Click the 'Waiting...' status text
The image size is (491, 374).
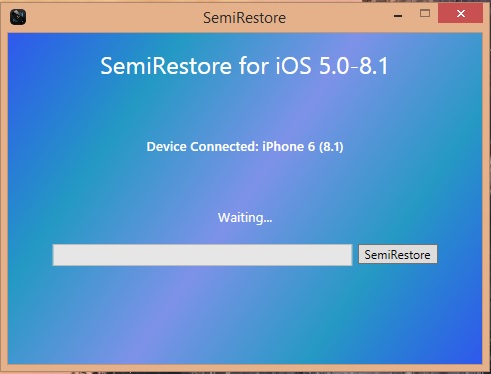tap(245, 218)
